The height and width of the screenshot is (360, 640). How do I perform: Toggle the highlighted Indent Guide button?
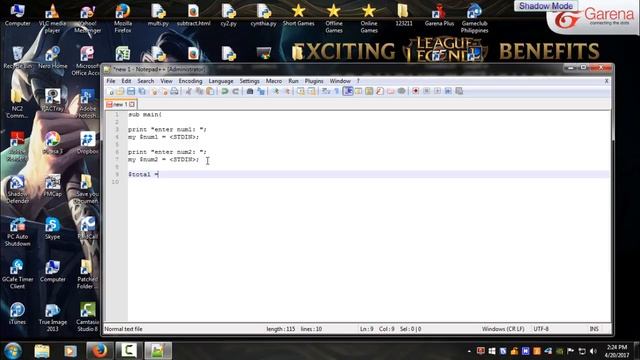[x=348, y=91]
